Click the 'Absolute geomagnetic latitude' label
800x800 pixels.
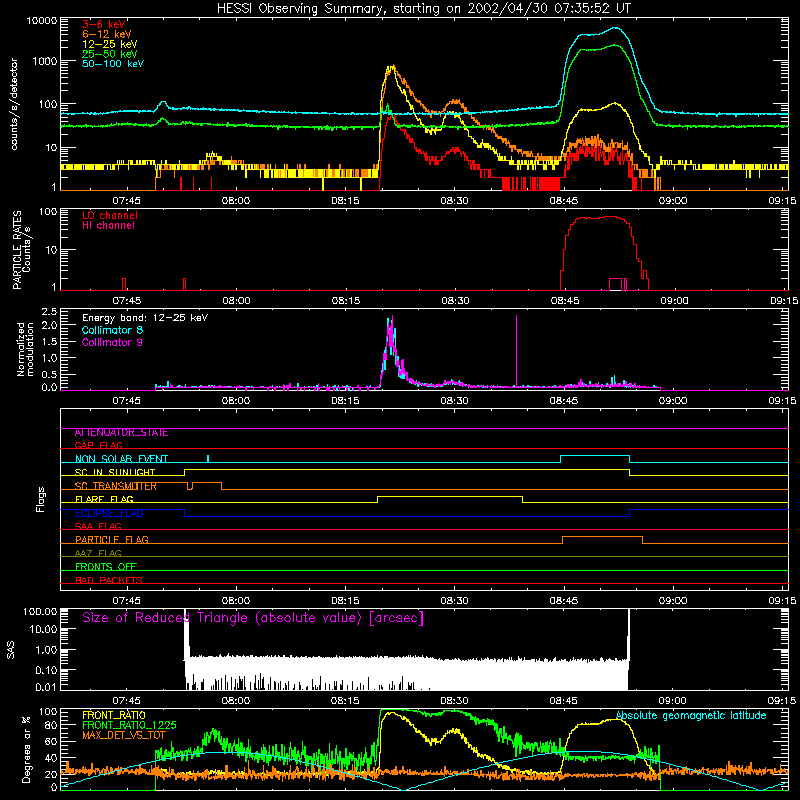pos(691,715)
